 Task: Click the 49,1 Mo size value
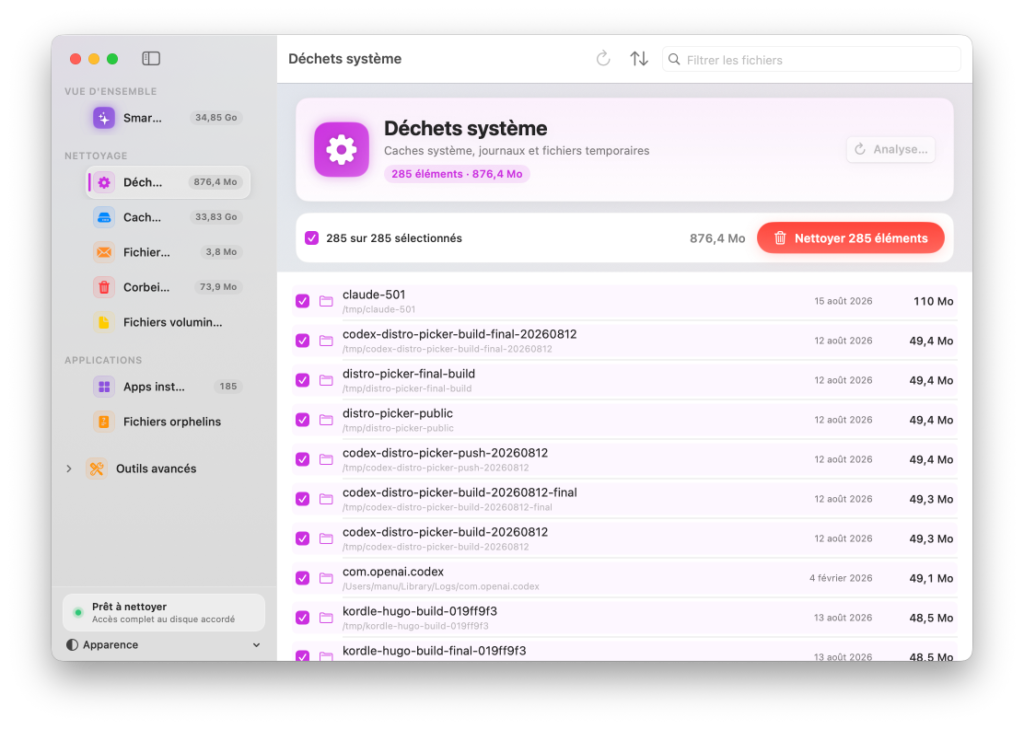point(931,578)
